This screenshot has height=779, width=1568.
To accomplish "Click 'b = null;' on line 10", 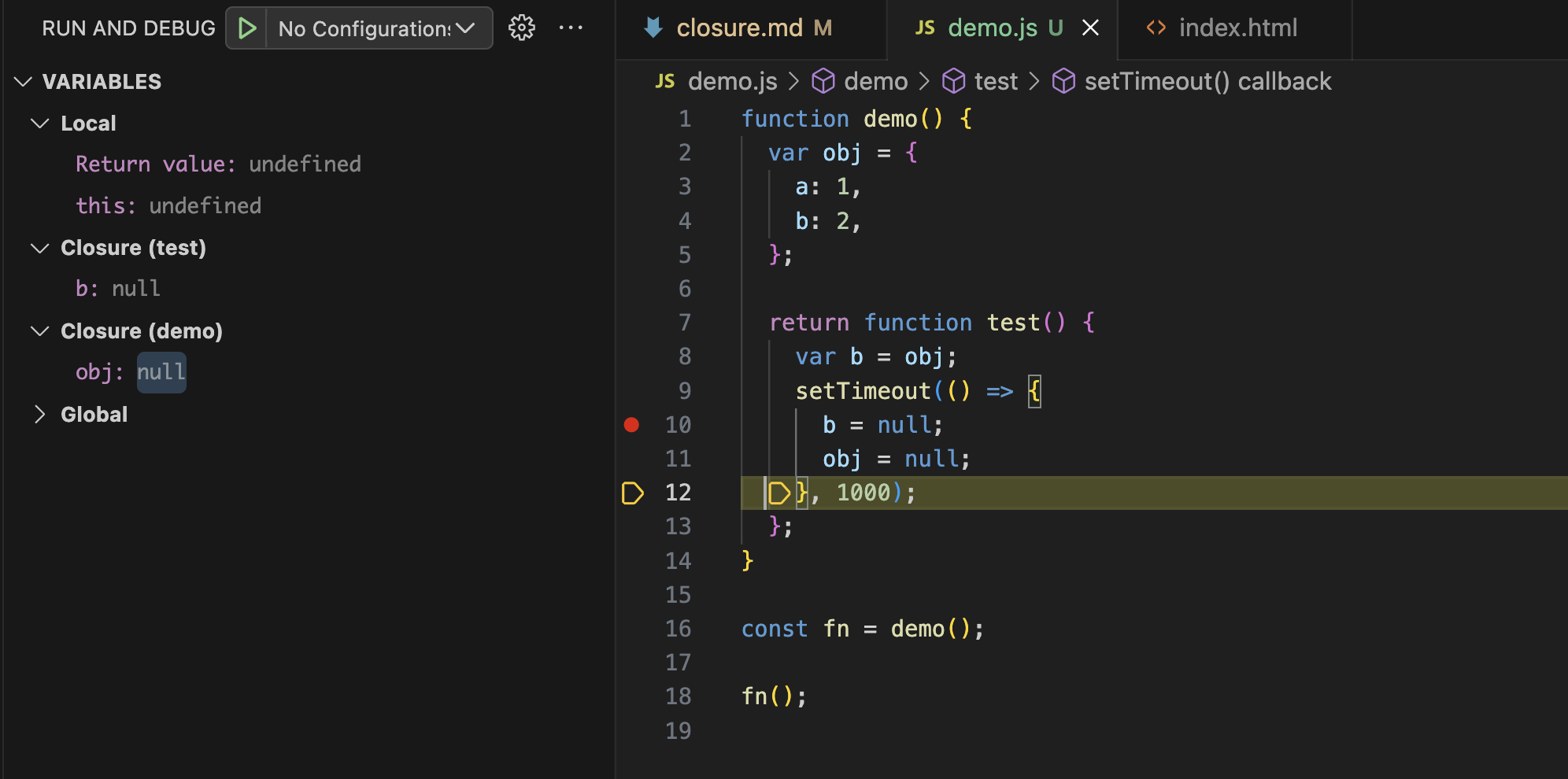I will pyautogui.click(x=882, y=425).
